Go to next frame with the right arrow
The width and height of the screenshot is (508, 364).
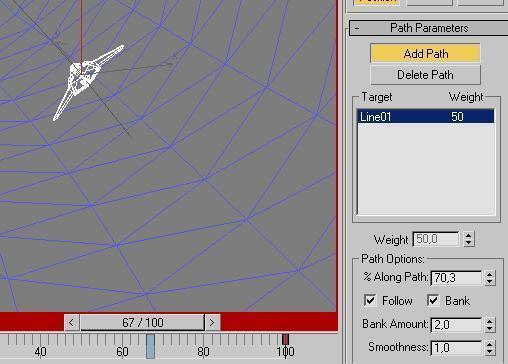(212, 322)
